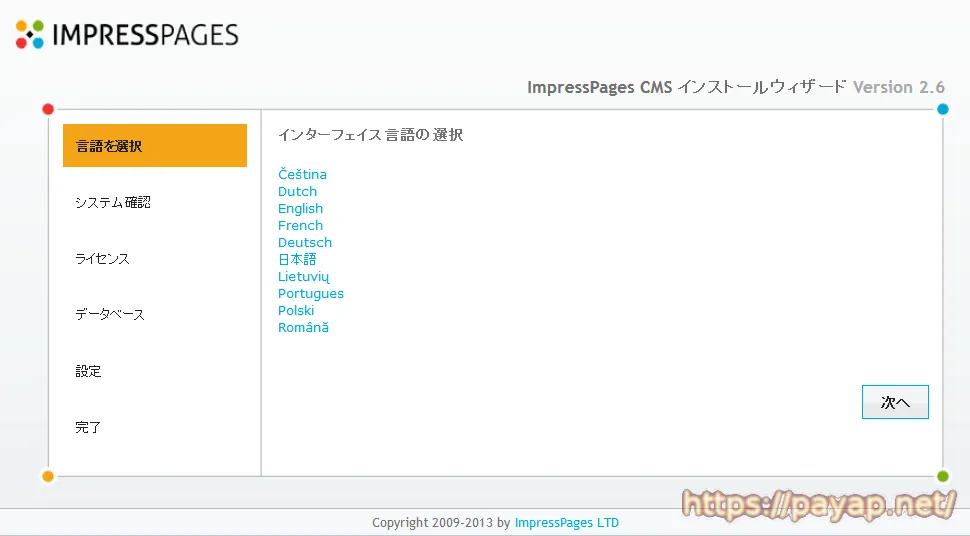Choose 日本語 language link
Viewport: 970px width, 536px height.
297,259
